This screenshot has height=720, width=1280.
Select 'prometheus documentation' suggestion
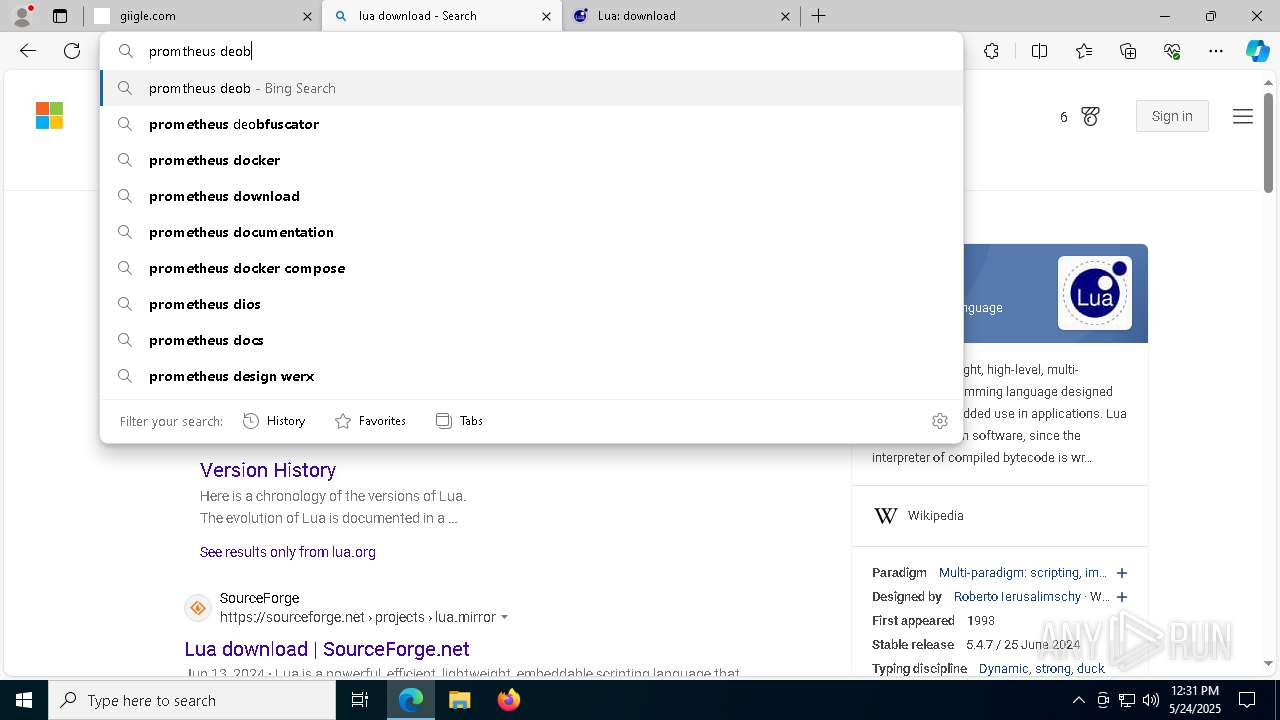coord(532,232)
